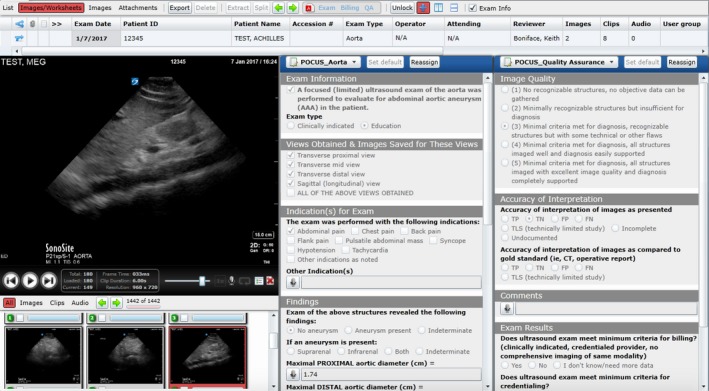This screenshot has height=391, width=709.
Task: Click the clip playback speed slider handle
Action: pyautogui.click(x=202, y=281)
